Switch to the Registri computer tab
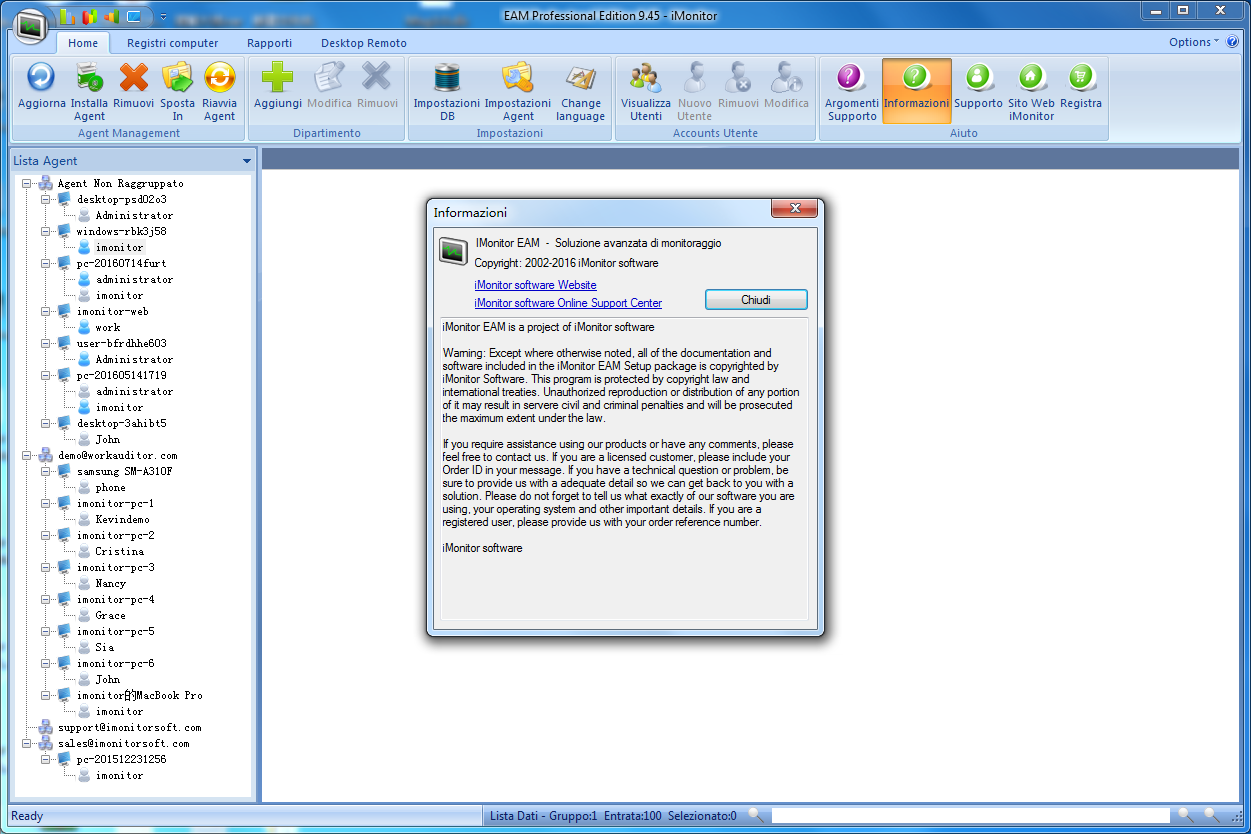 [x=172, y=43]
